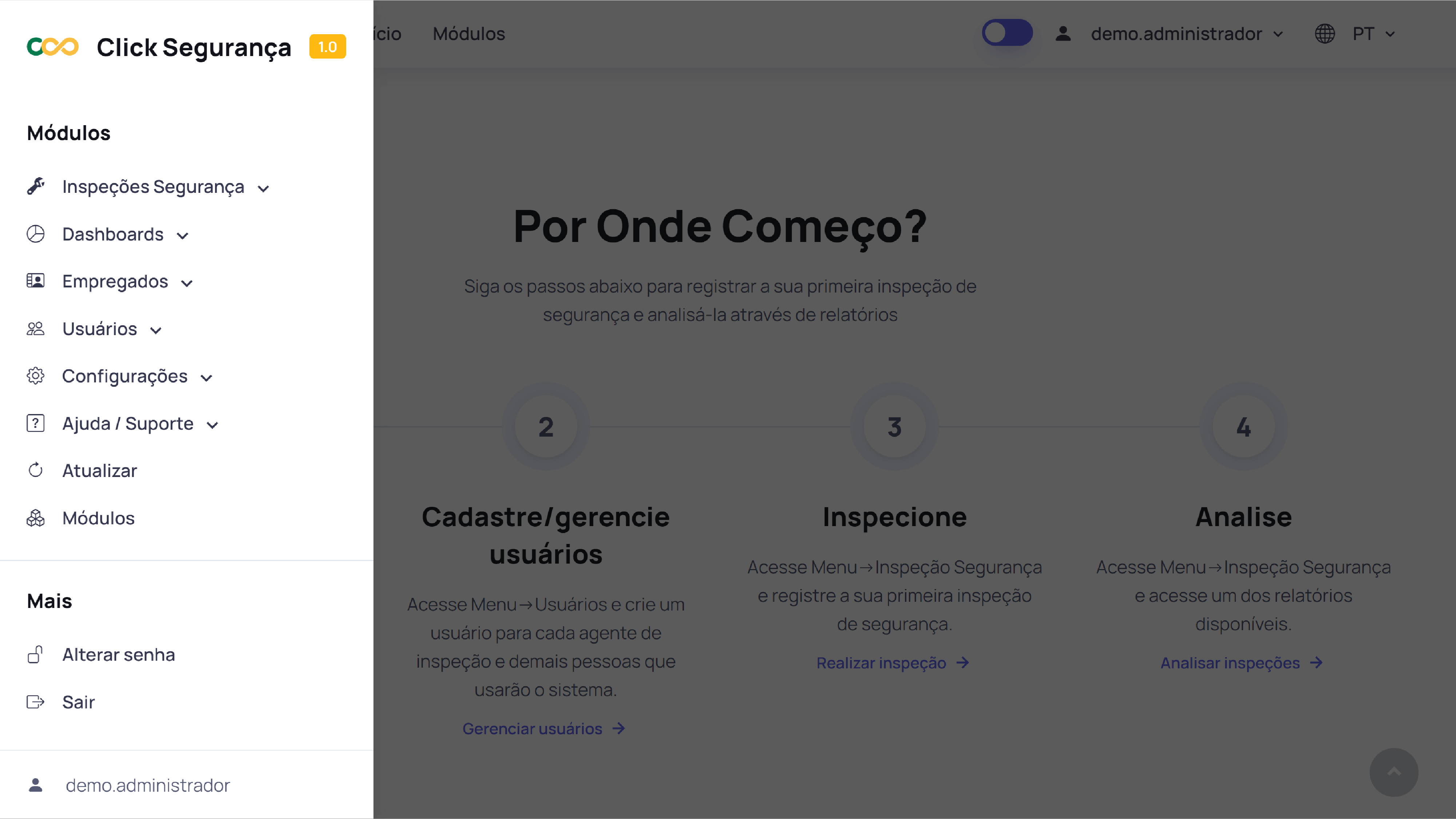Image resolution: width=1456 pixels, height=819 pixels.
Task: Click the Empregados ID card icon
Action: click(x=36, y=281)
